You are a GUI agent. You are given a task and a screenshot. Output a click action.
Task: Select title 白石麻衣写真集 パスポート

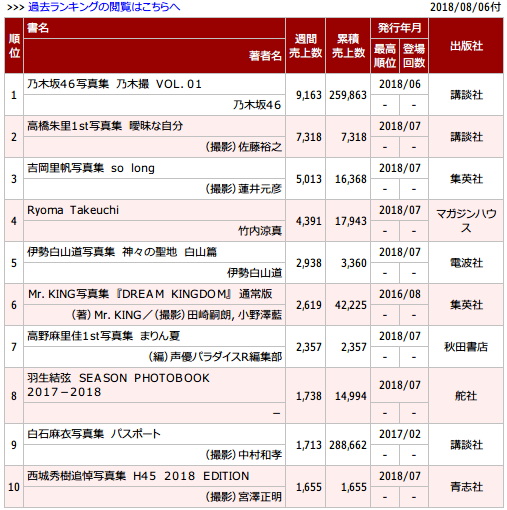coord(94,434)
